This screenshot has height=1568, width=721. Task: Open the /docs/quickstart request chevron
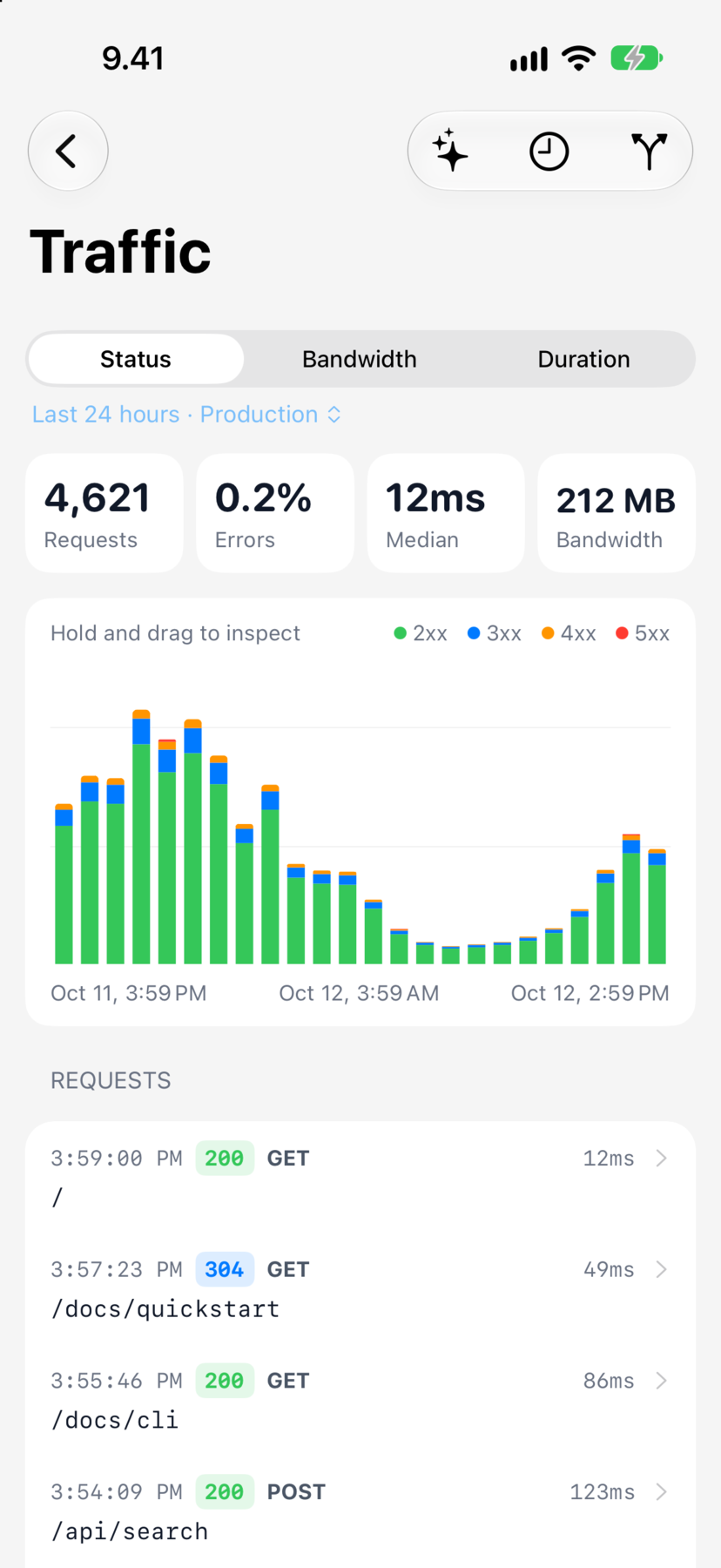[x=662, y=1269]
